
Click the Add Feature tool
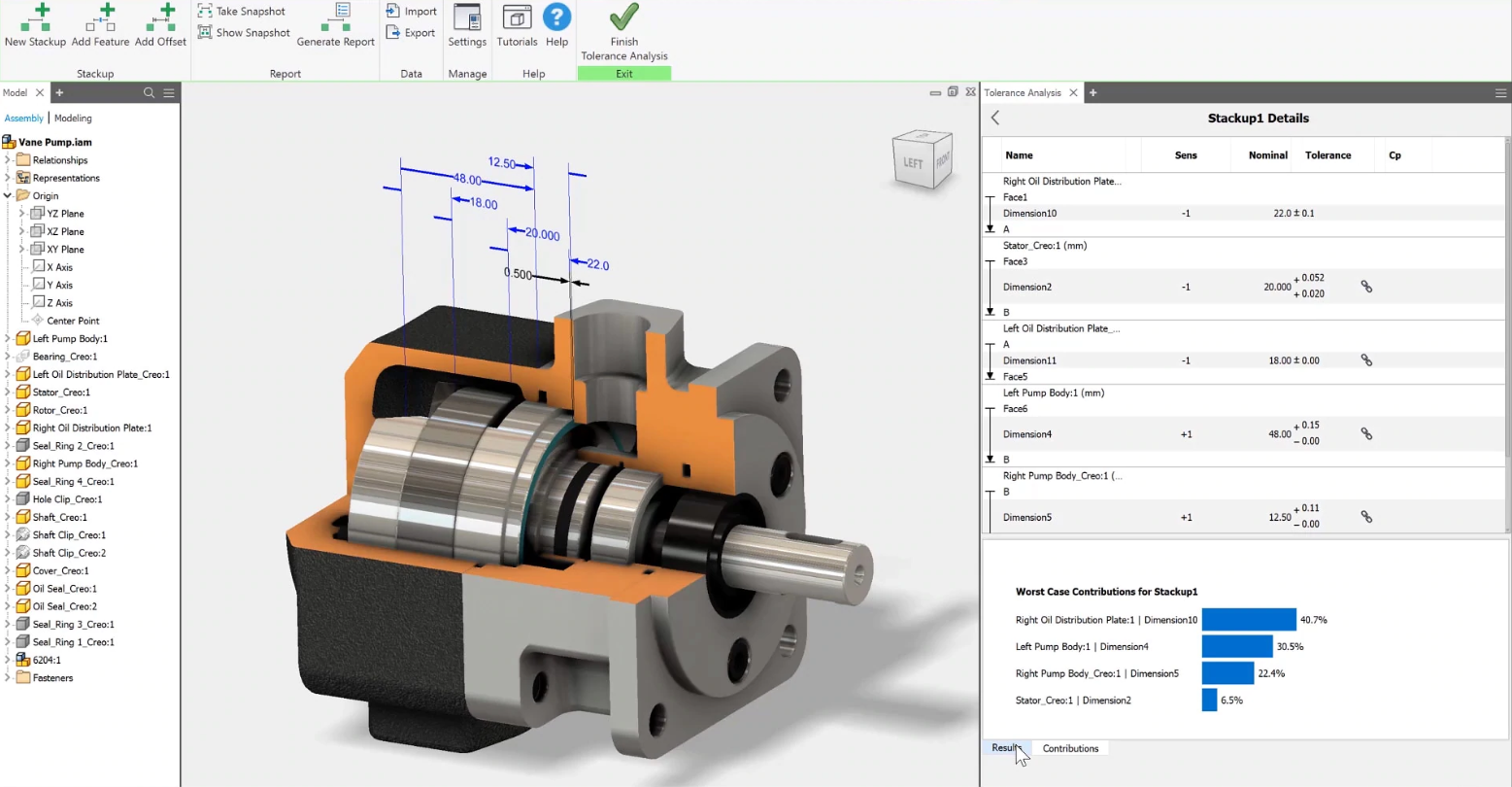[x=100, y=26]
